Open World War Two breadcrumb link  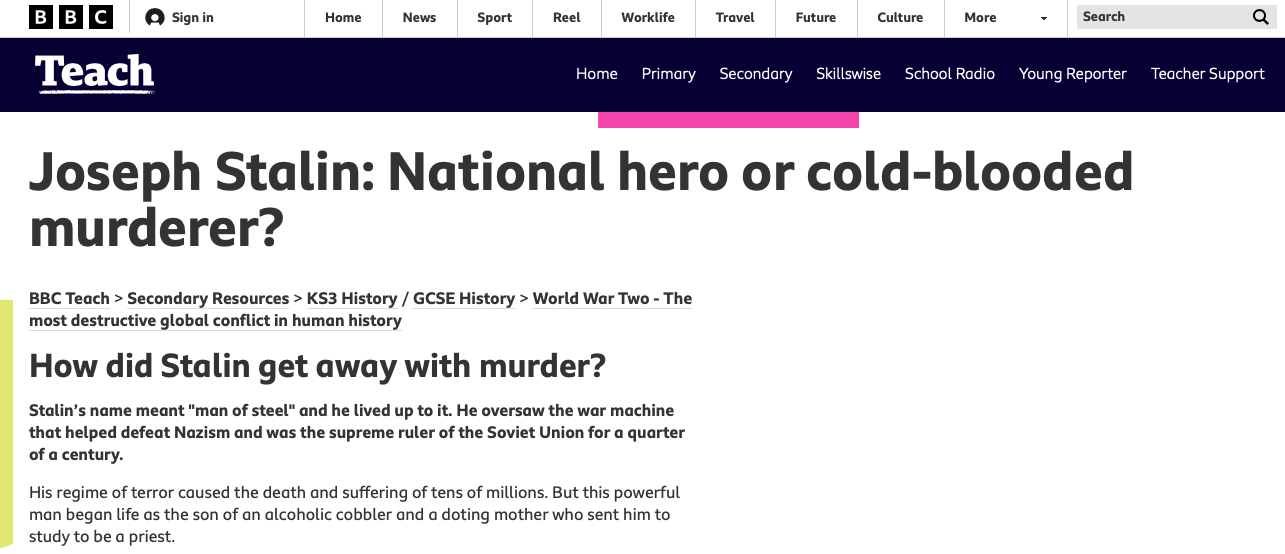tap(360, 309)
